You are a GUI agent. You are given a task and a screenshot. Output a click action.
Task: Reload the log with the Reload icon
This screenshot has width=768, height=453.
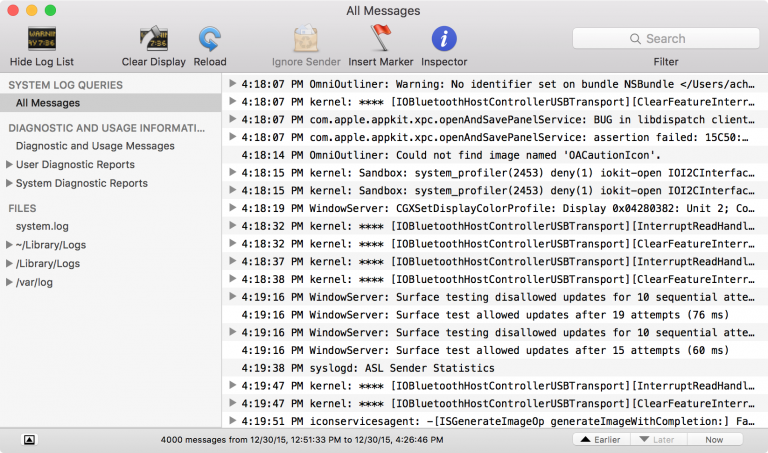click(210, 39)
